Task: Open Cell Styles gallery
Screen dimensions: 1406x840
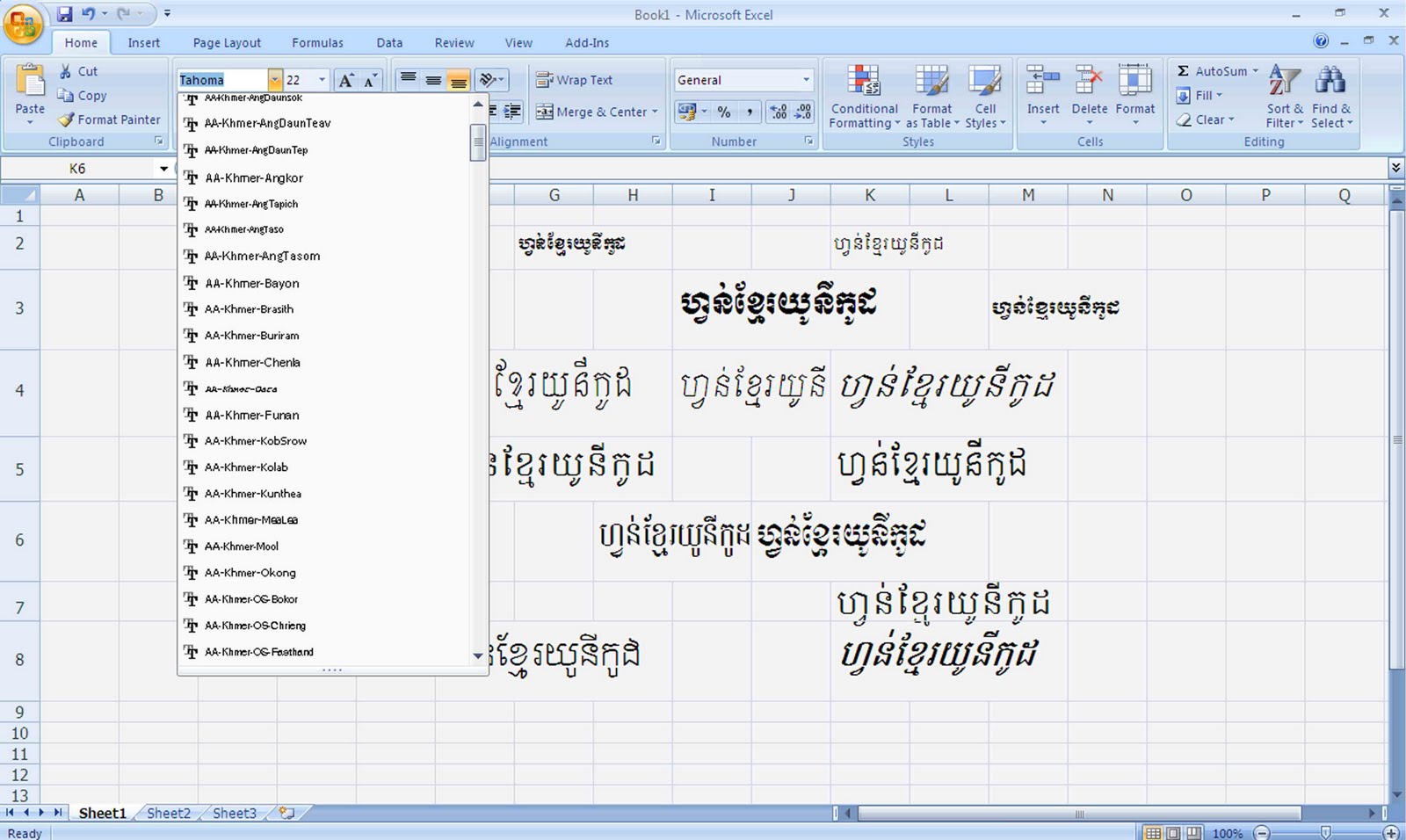Action: (x=985, y=97)
